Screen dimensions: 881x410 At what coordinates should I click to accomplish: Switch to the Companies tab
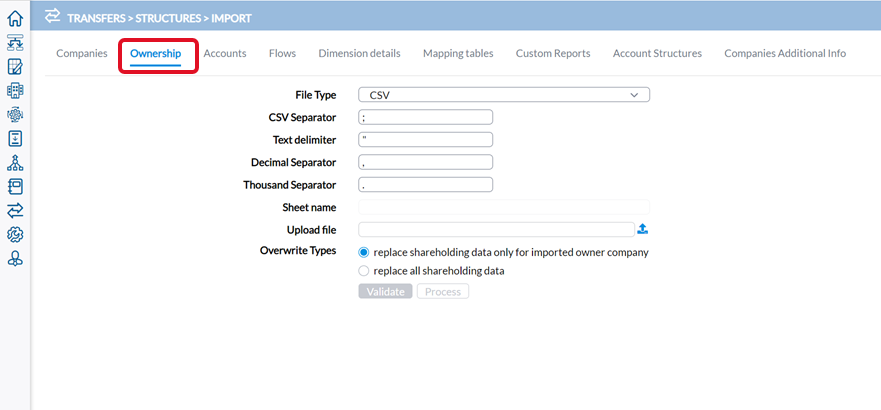pyautogui.click(x=82, y=53)
